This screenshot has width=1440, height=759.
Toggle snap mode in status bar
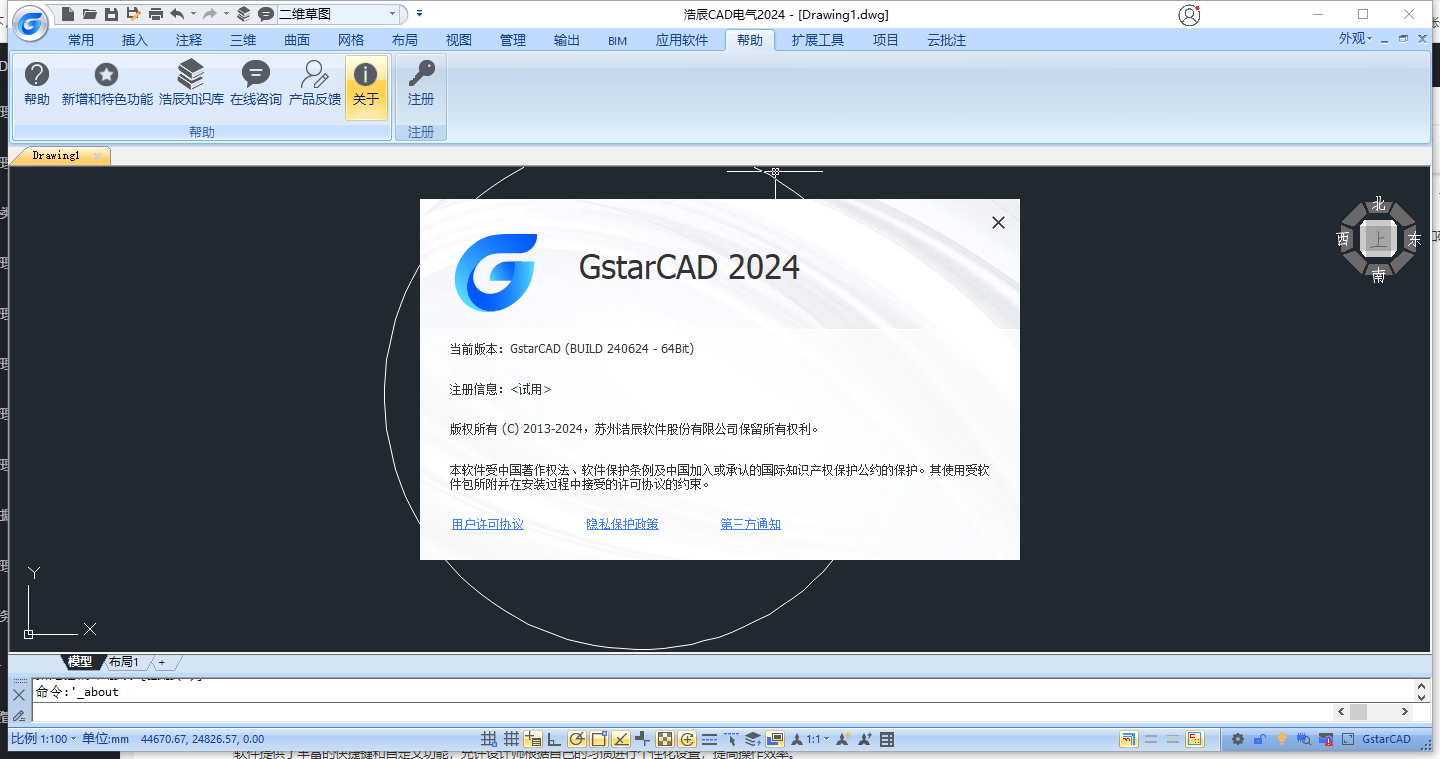pyautogui.click(x=489, y=740)
